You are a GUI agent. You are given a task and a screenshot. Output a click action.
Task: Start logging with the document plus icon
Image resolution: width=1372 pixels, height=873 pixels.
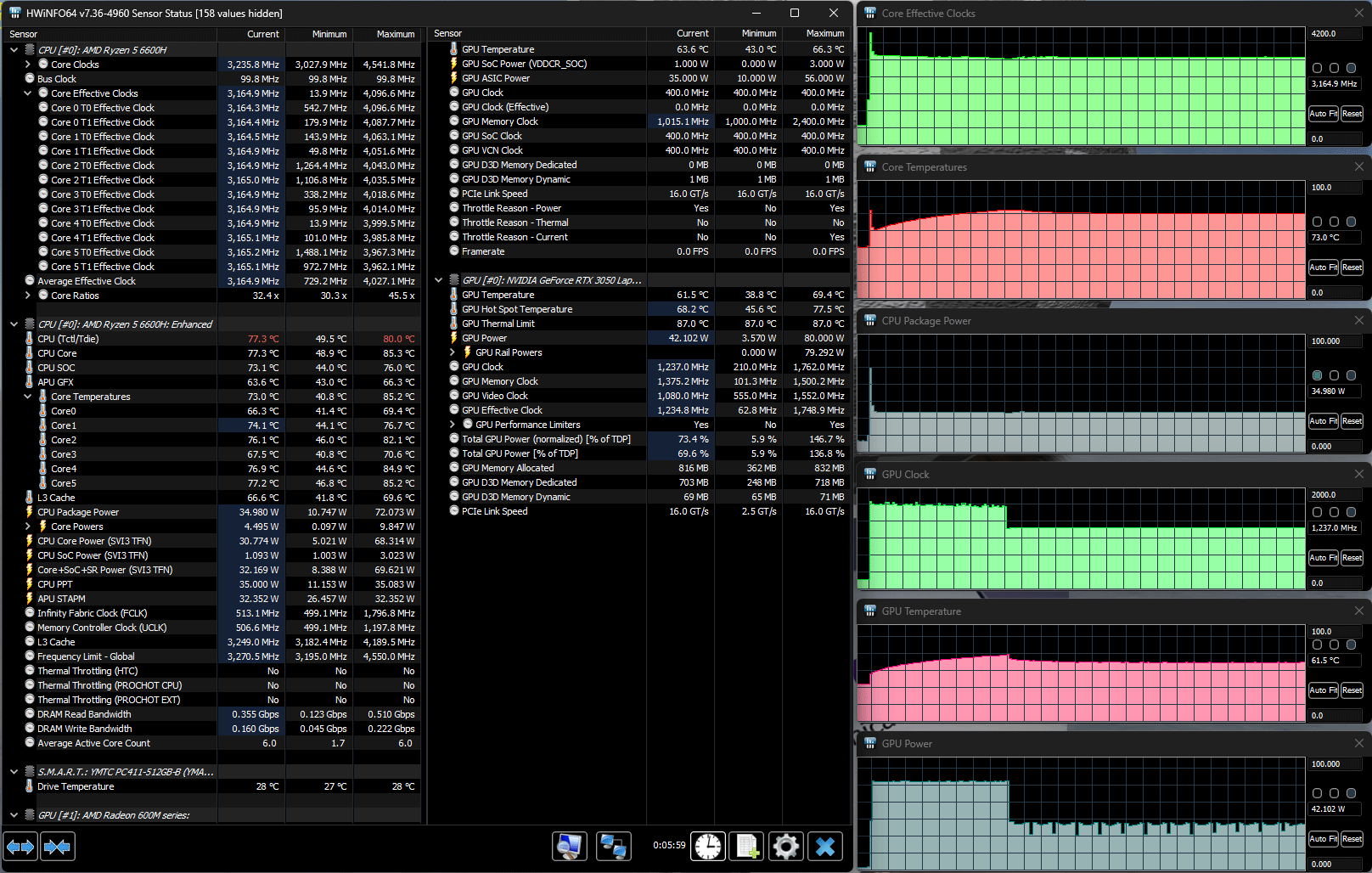tap(747, 847)
